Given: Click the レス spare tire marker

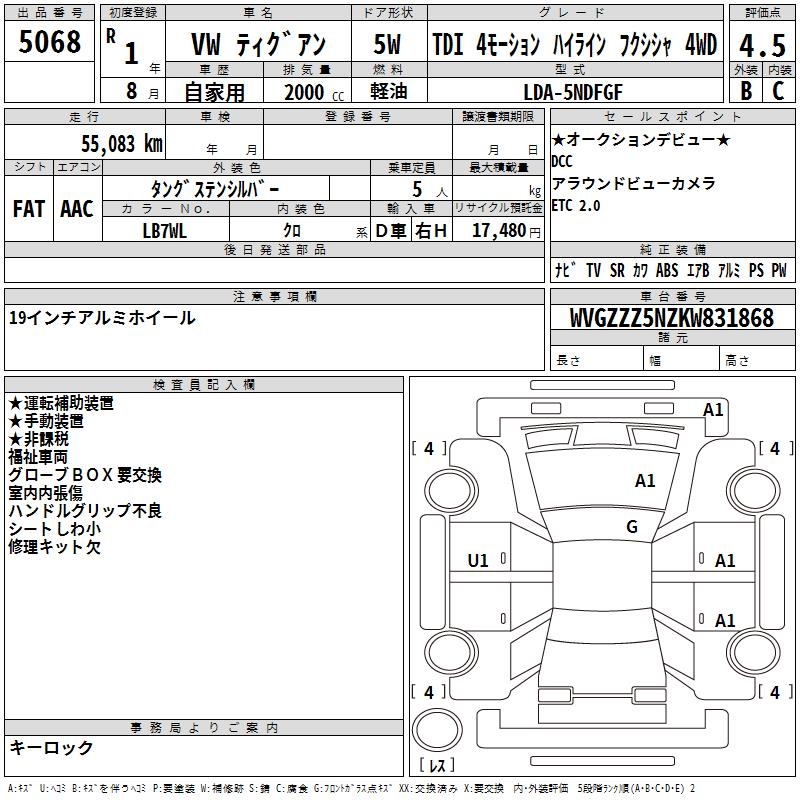Looking at the screenshot, I should click(x=438, y=765).
